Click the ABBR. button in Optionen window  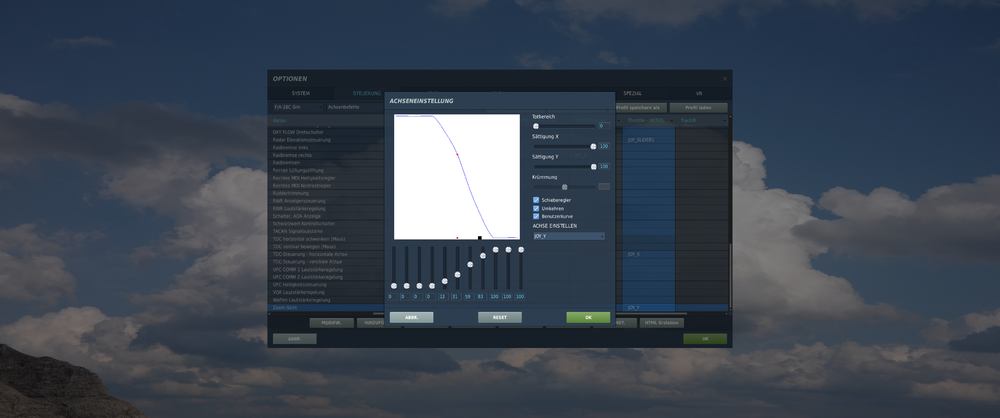(x=295, y=339)
